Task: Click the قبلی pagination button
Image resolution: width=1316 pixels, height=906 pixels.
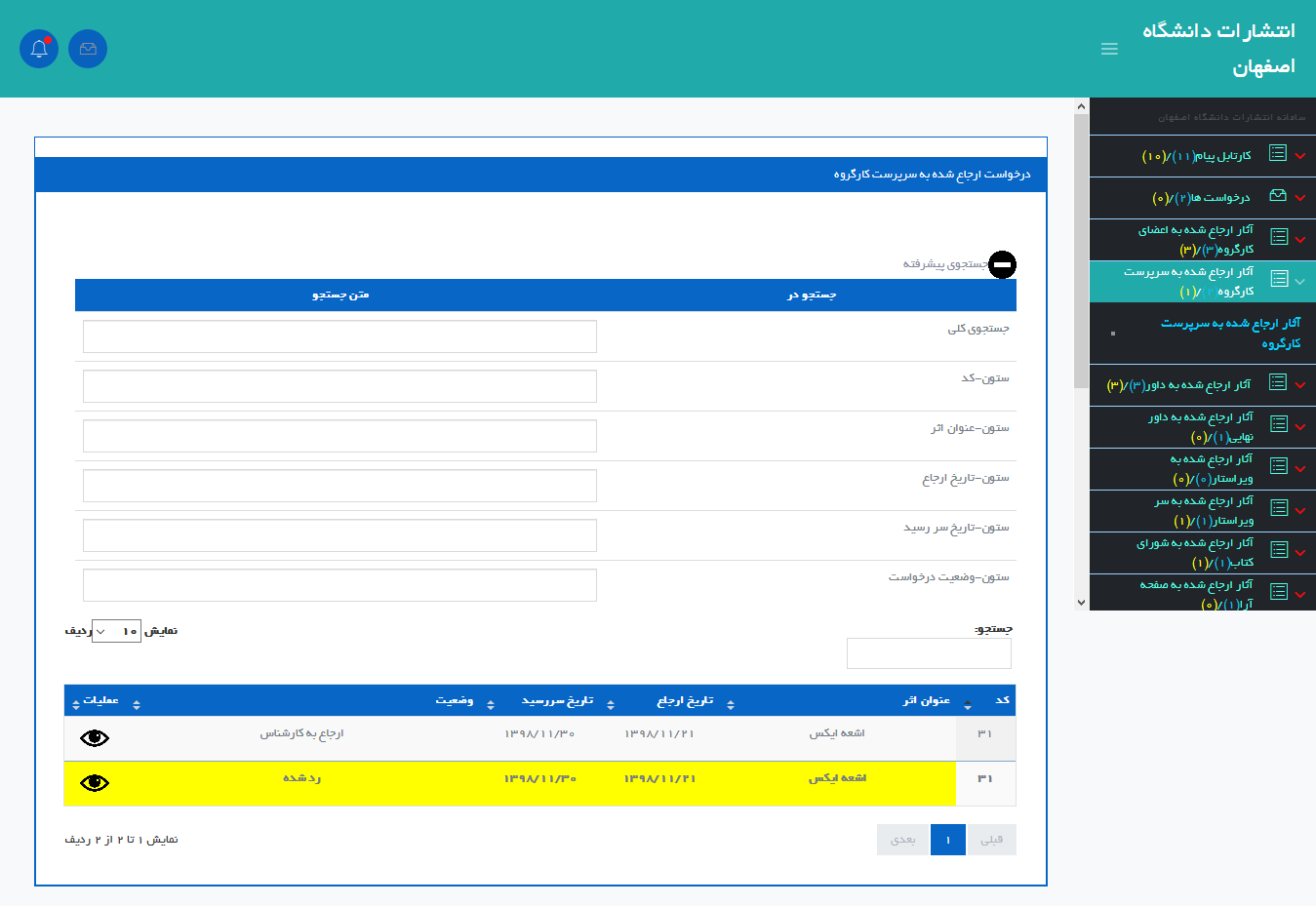Action: click(x=991, y=840)
